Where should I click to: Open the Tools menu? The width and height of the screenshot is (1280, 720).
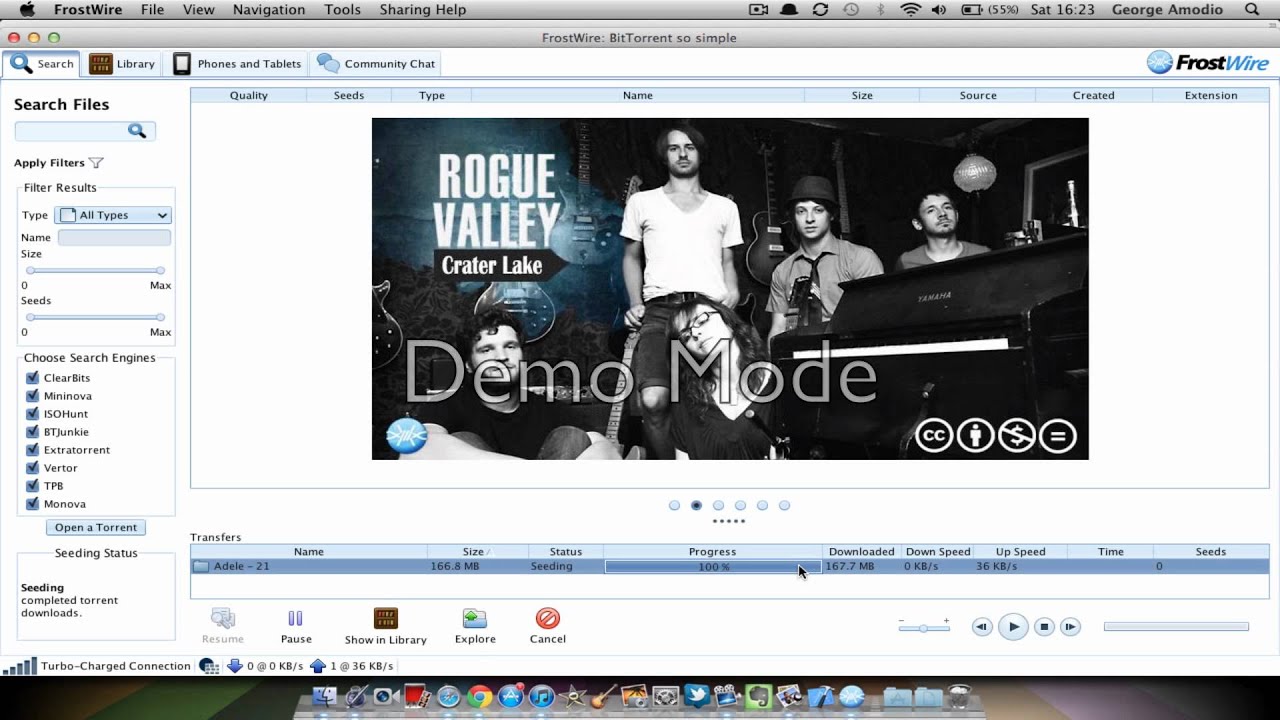[342, 10]
